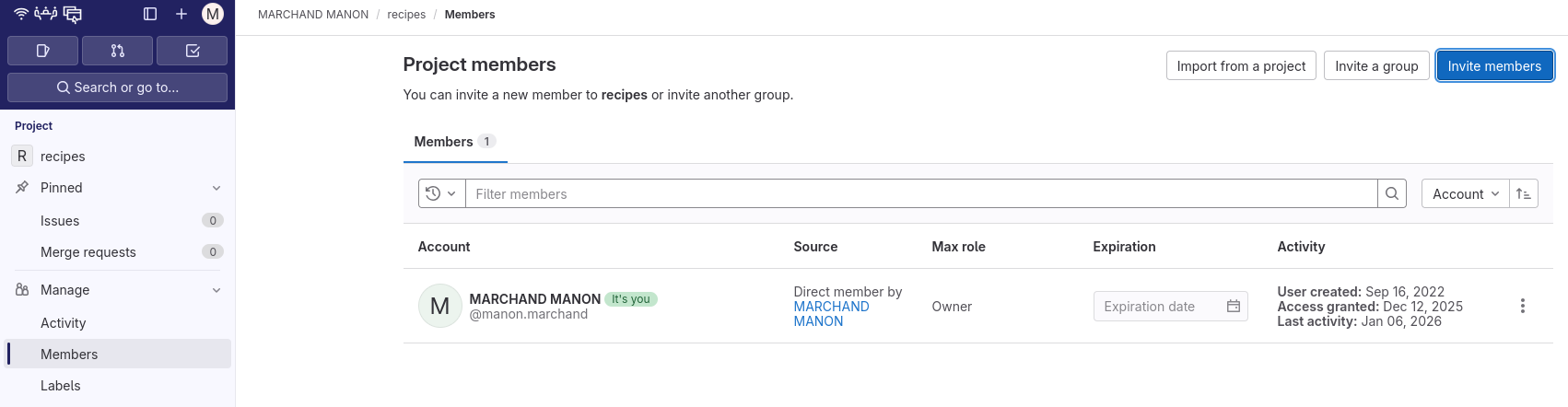Open assigned issues shortcut icon
The image size is (1568, 407).
42,51
